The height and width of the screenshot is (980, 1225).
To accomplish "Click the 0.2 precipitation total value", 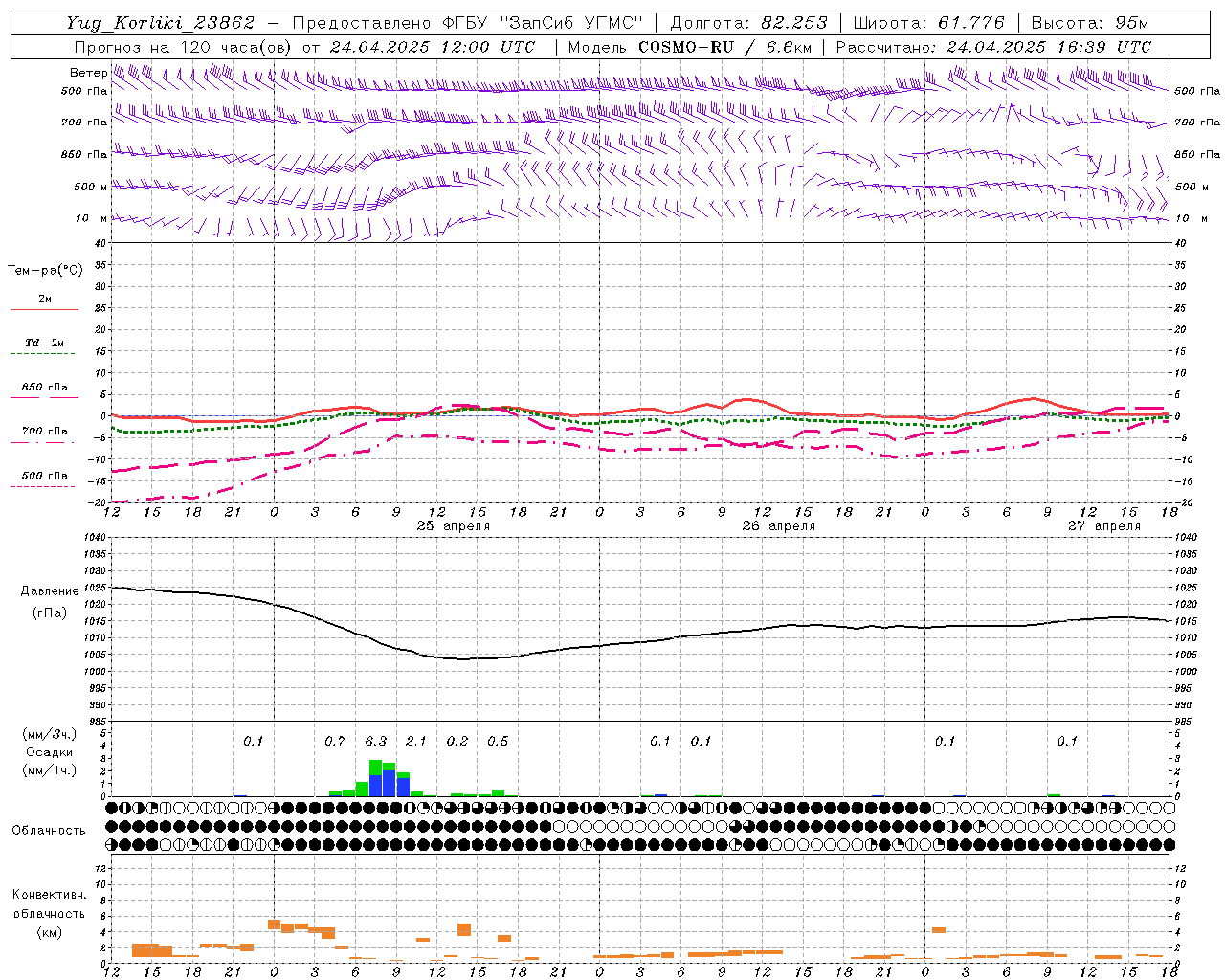I will [x=457, y=742].
